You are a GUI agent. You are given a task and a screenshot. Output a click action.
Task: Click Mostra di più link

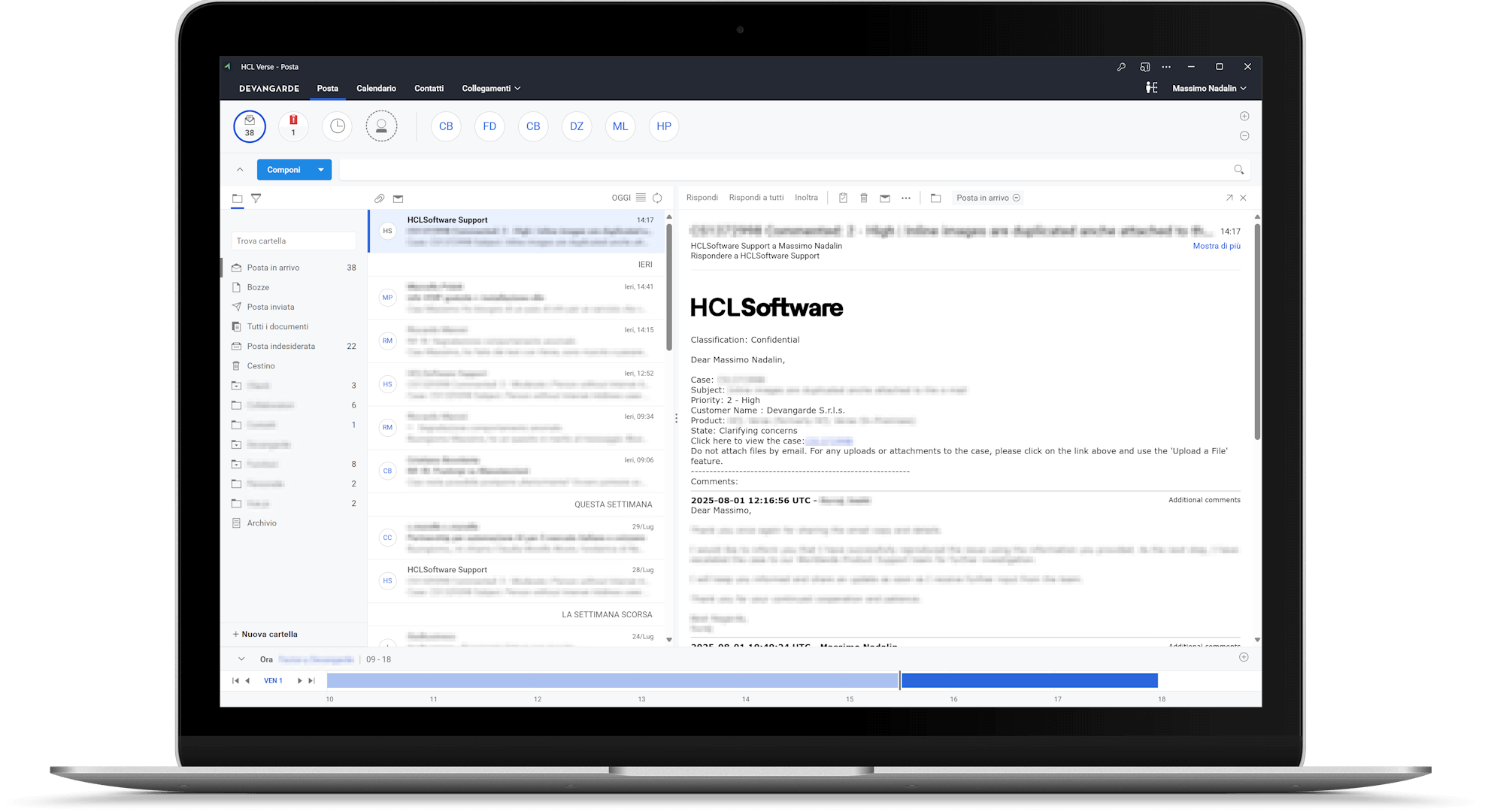(1217, 246)
